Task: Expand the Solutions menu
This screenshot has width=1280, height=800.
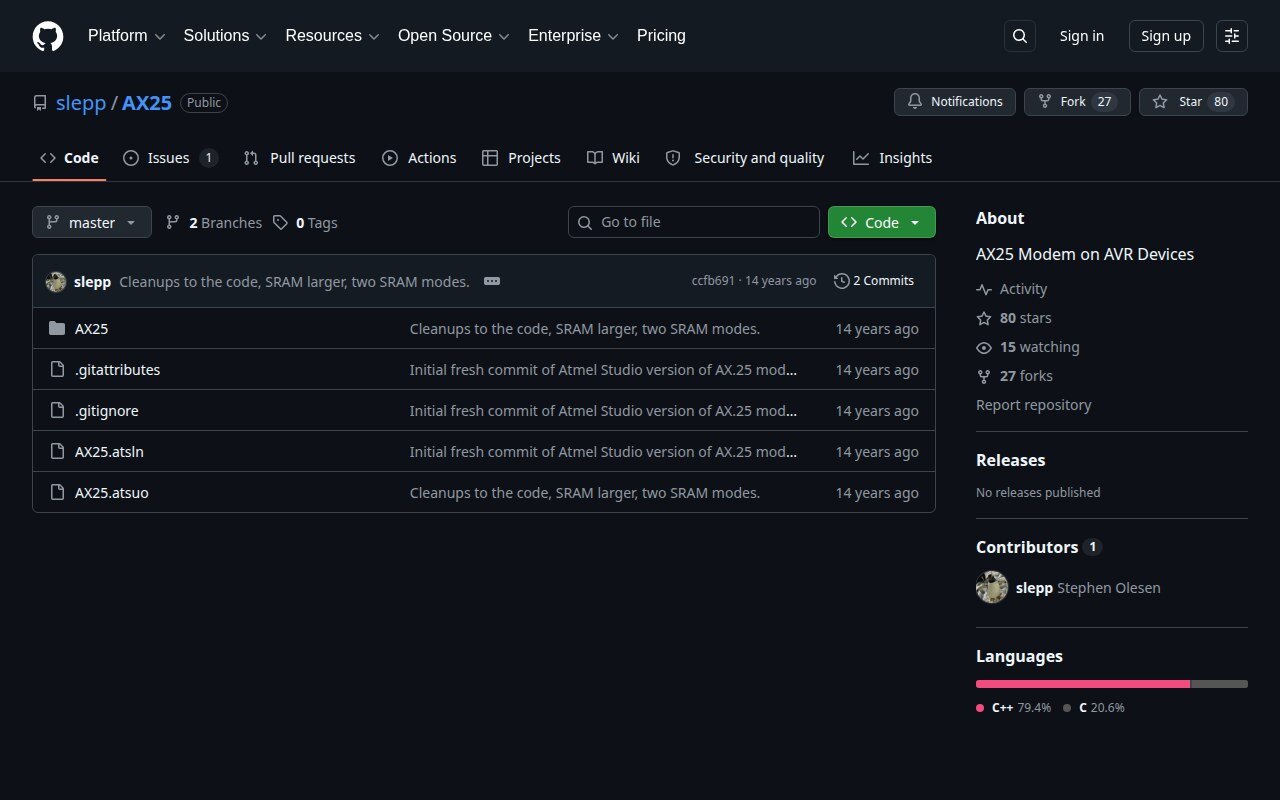Action: 225,36
